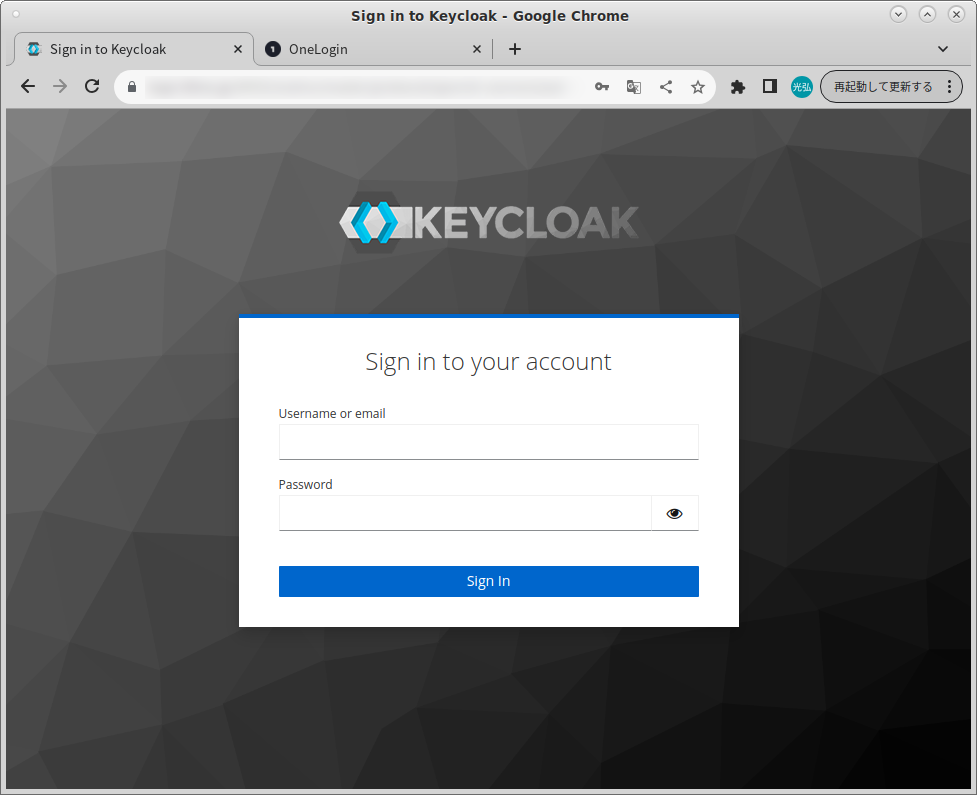Click the user profile avatar
The height and width of the screenshot is (795, 977).
click(802, 87)
